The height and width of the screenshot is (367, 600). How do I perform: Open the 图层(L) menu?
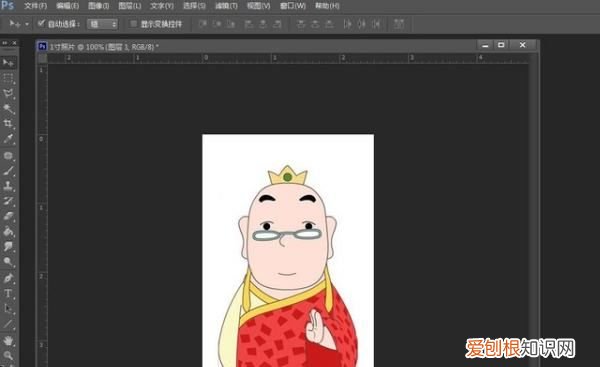(130, 6)
